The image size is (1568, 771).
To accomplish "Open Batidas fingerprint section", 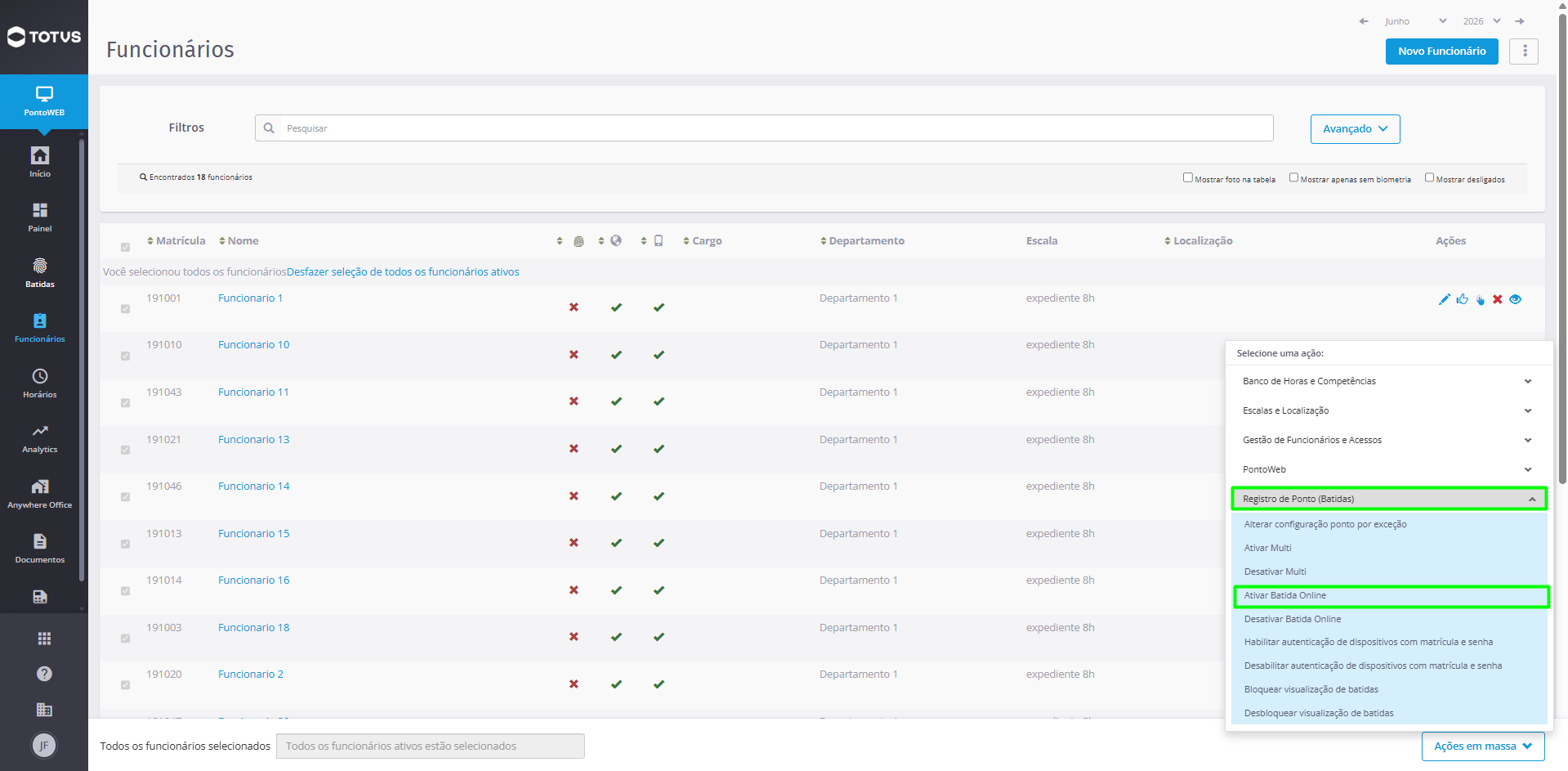I will (40, 273).
